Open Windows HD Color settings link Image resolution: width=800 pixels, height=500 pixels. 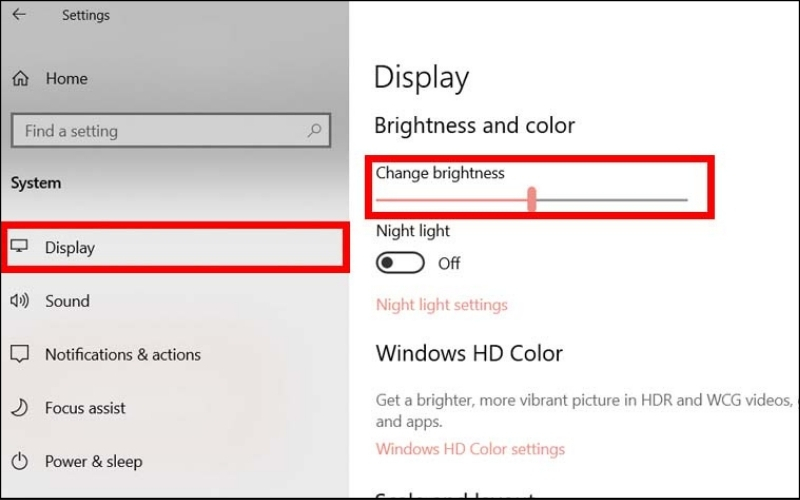[x=470, y=449]
